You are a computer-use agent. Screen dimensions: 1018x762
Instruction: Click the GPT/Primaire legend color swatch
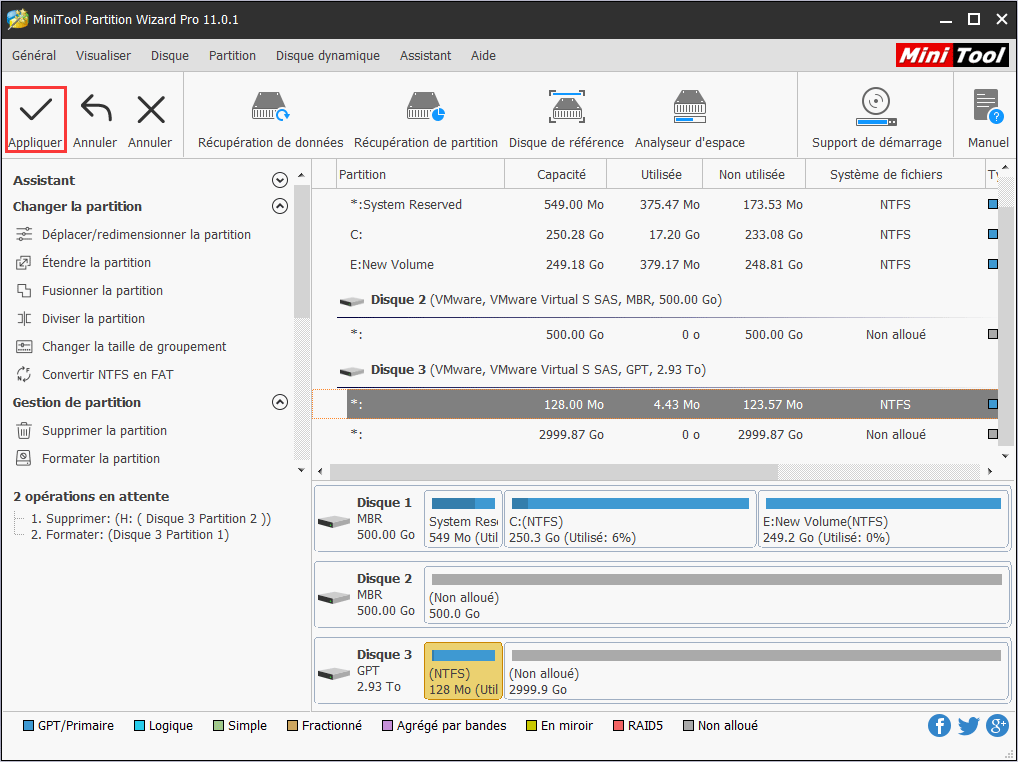point(28,726)
